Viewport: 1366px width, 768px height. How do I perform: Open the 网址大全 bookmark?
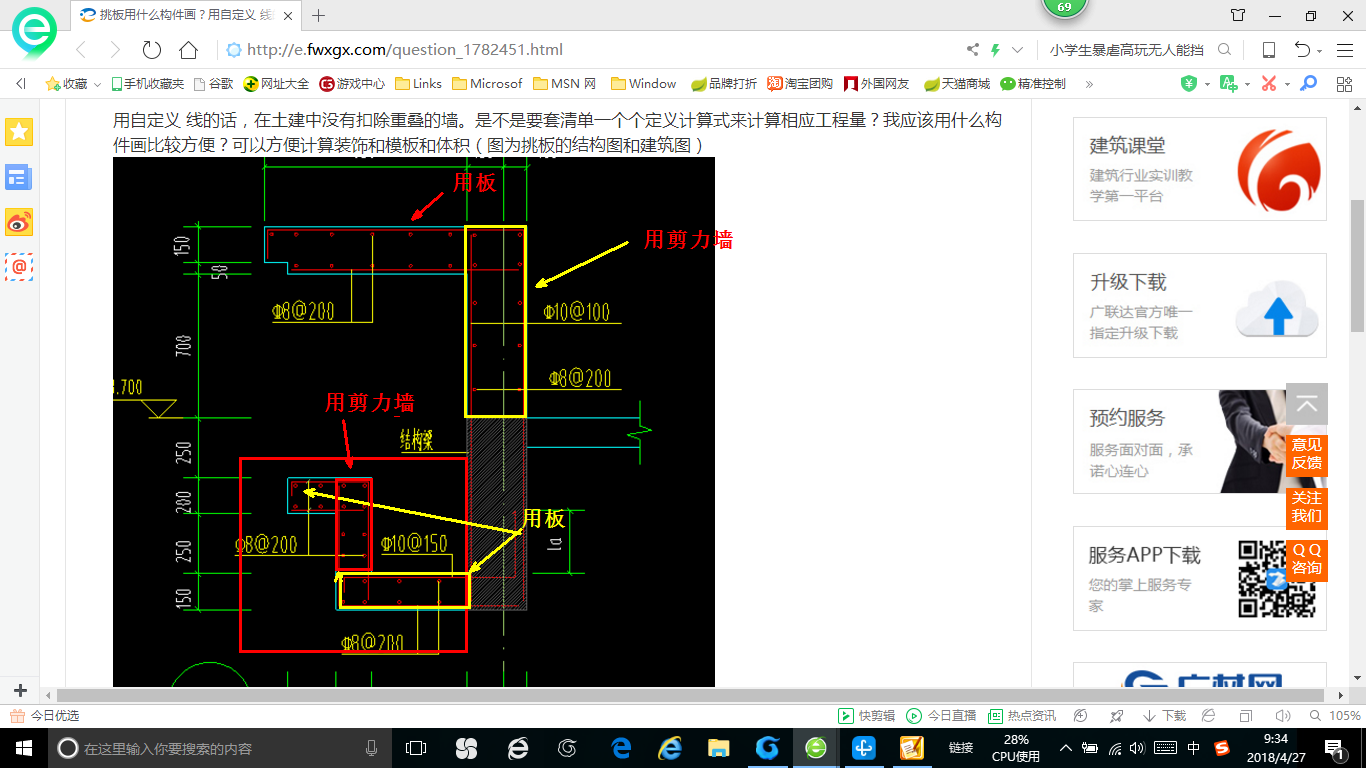tap(277, 84)
